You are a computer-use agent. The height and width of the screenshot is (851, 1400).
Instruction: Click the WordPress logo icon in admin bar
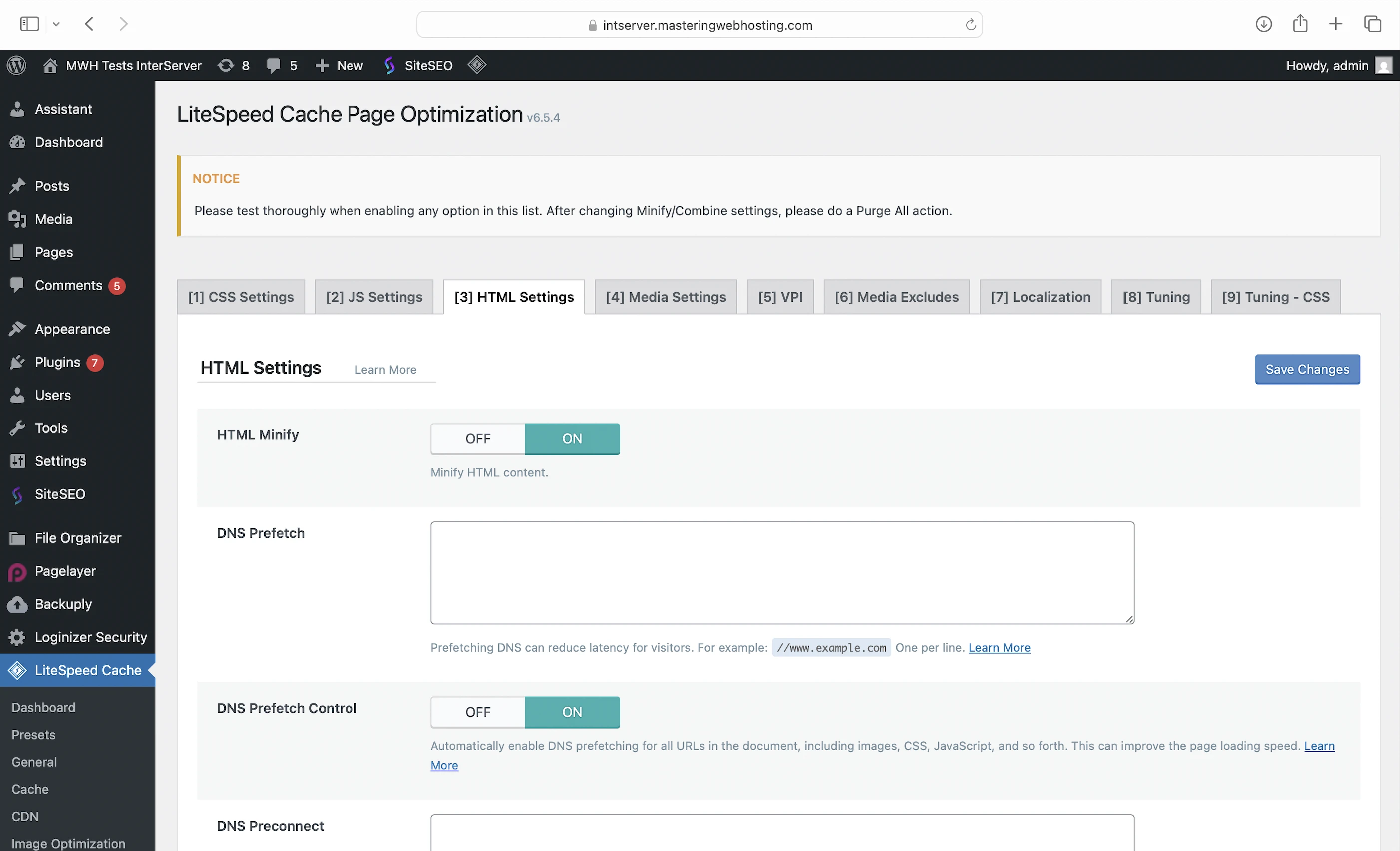click(x=17, y=65)
